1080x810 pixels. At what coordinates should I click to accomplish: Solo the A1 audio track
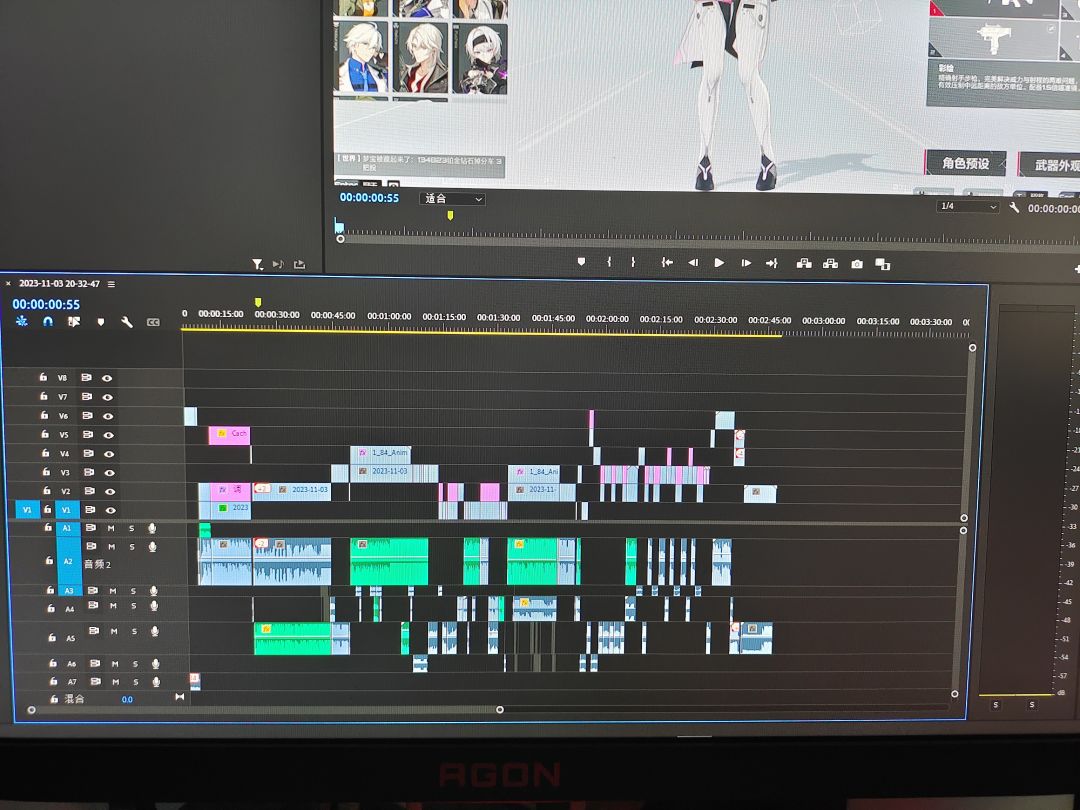(x=131, y=528)
